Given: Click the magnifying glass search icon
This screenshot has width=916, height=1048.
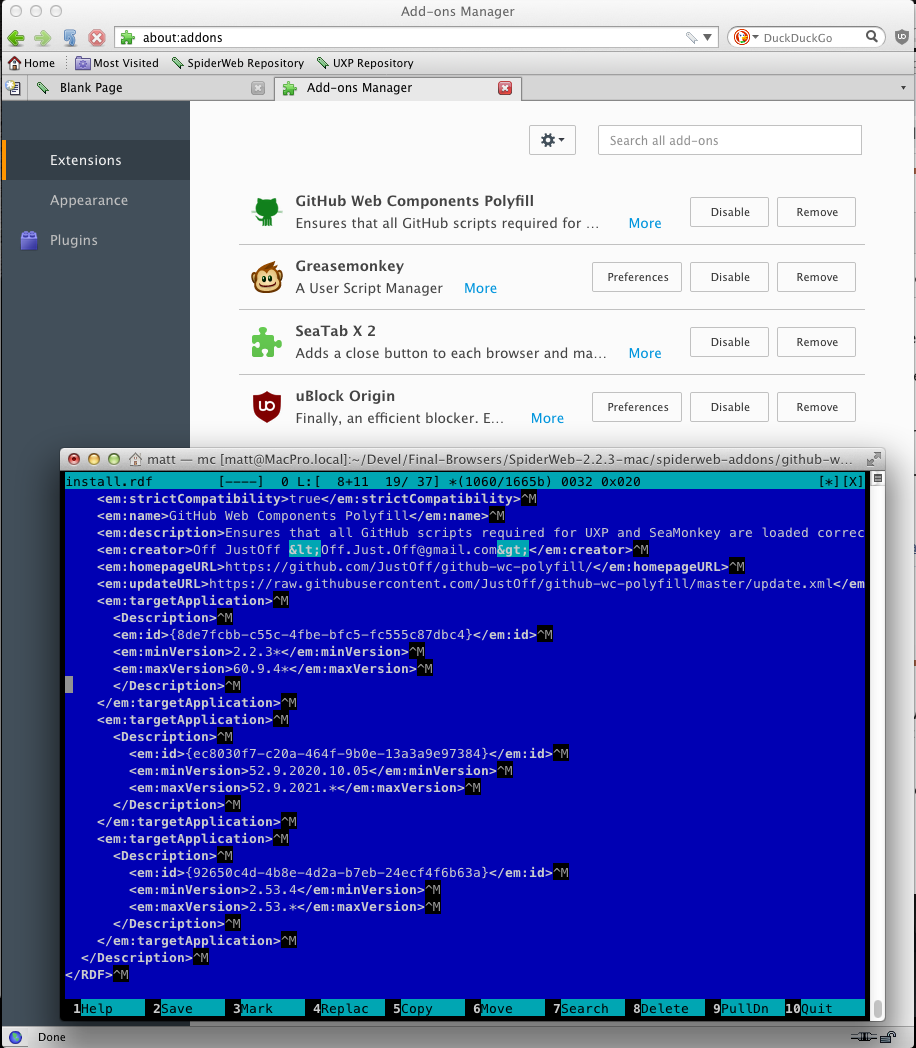Looking at the screenshot, I should tap(872, 37).
